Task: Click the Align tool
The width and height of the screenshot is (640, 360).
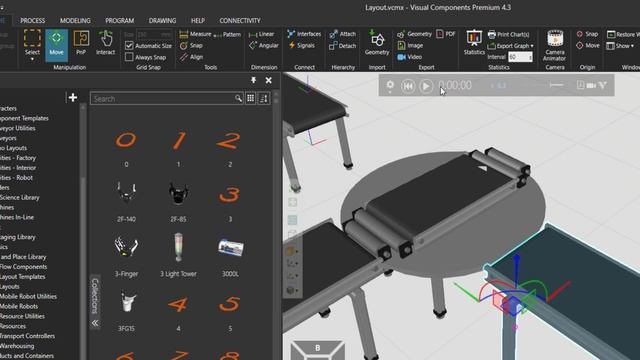Action: [x=191, y=57]
